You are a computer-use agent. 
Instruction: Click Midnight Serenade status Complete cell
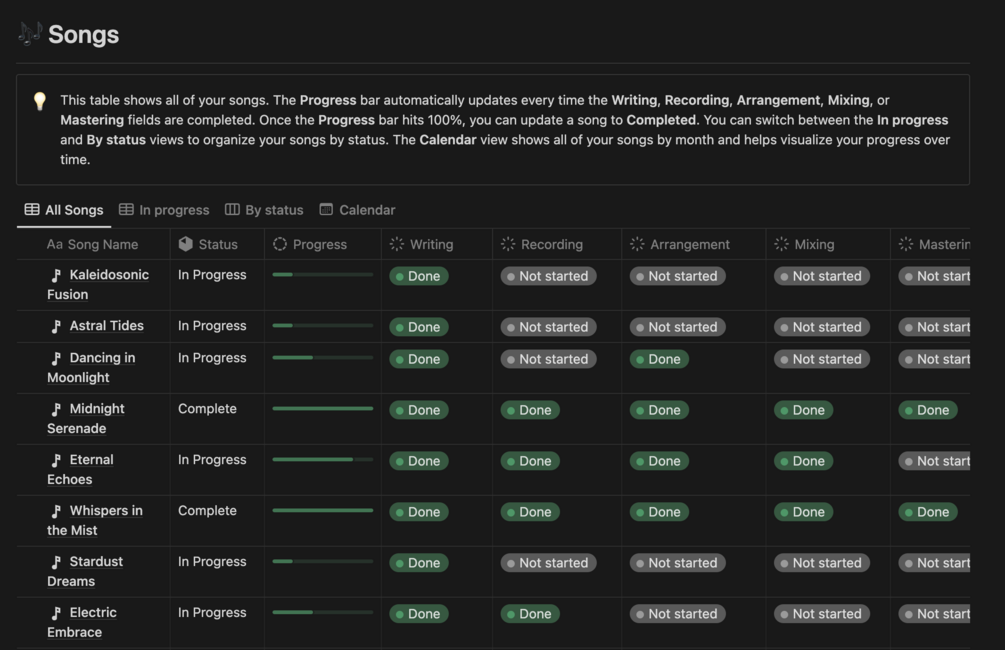217,419
